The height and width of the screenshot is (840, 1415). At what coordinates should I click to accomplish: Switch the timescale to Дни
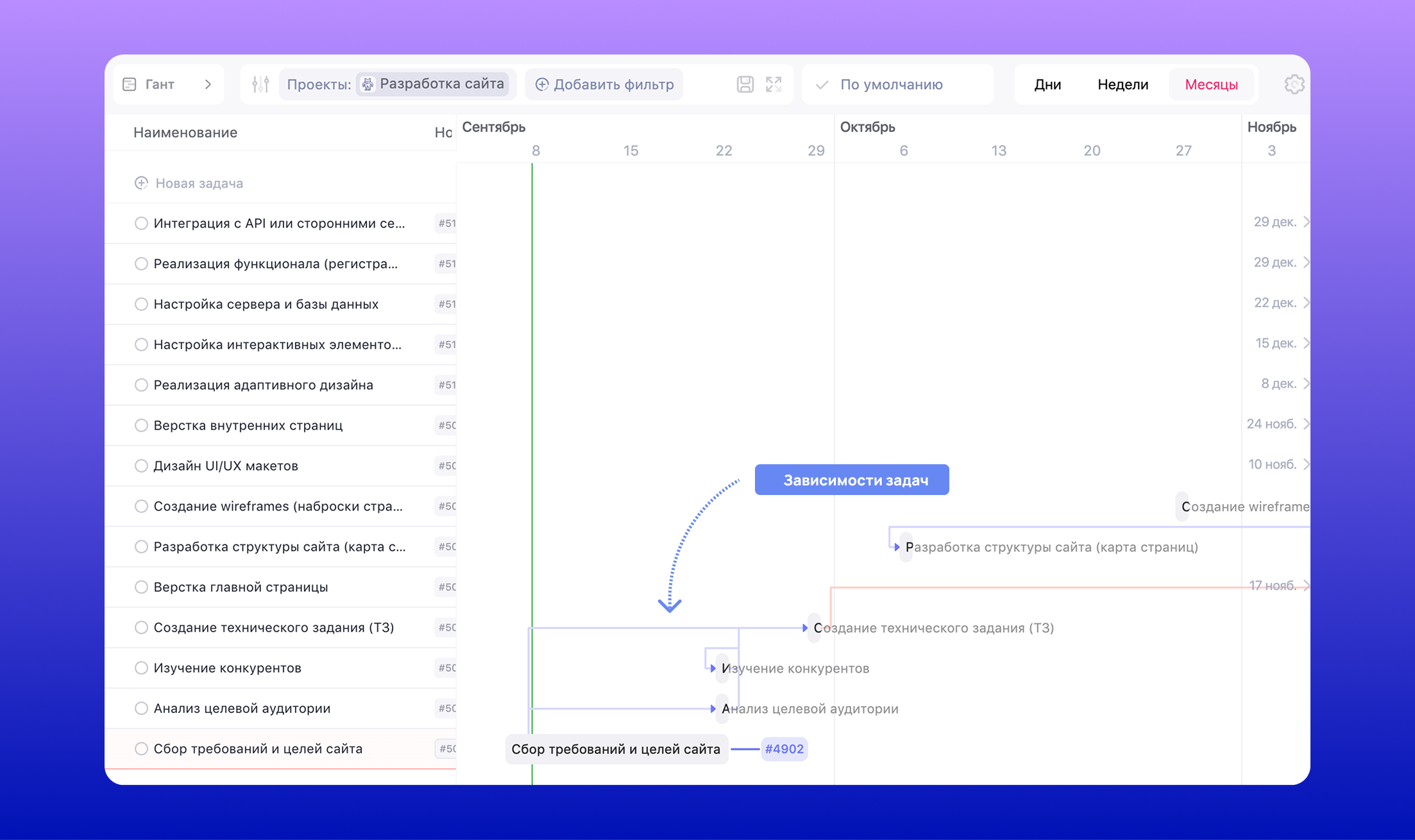pyautogui.click(x=1047, y=84)
